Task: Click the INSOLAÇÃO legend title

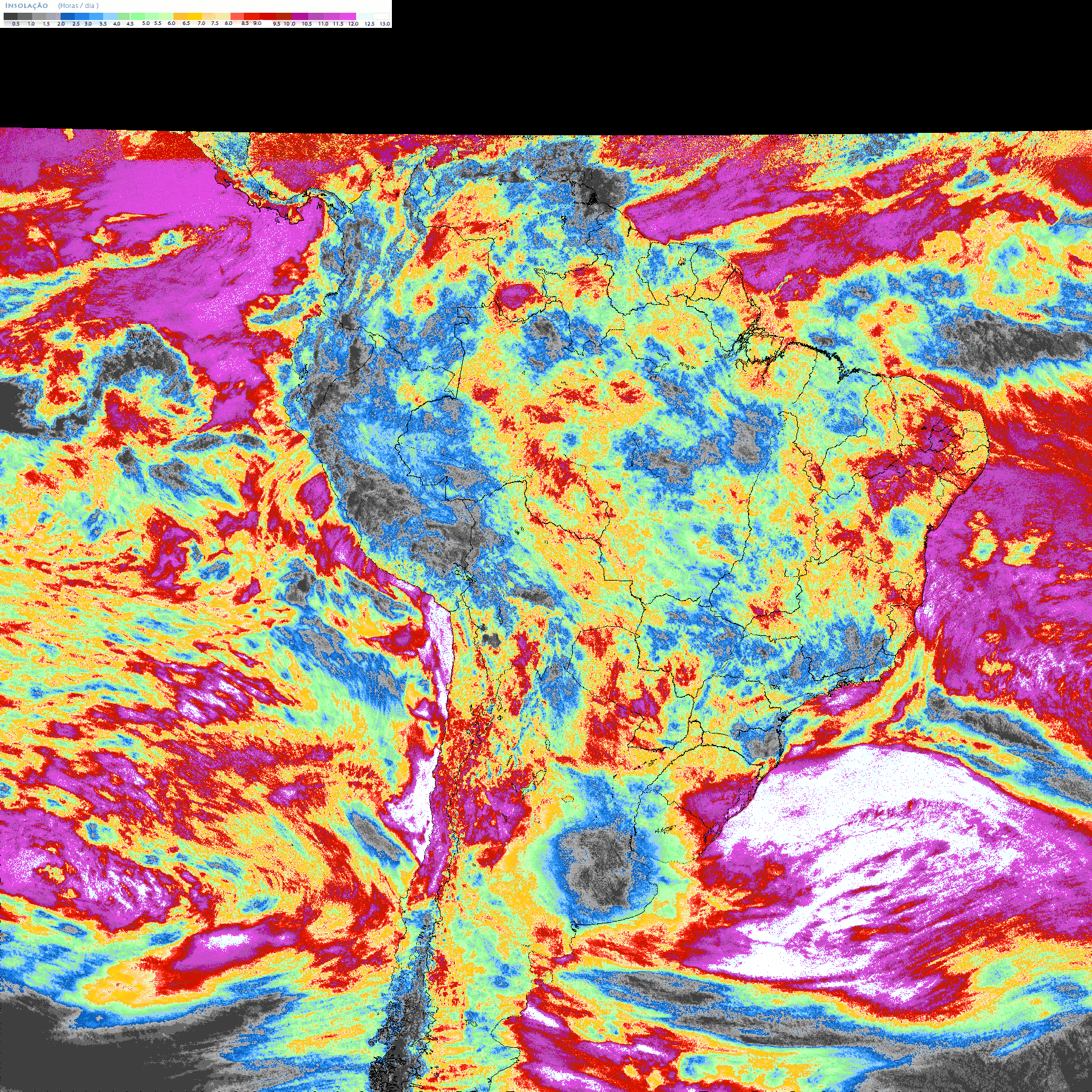Action: point(27,5)
